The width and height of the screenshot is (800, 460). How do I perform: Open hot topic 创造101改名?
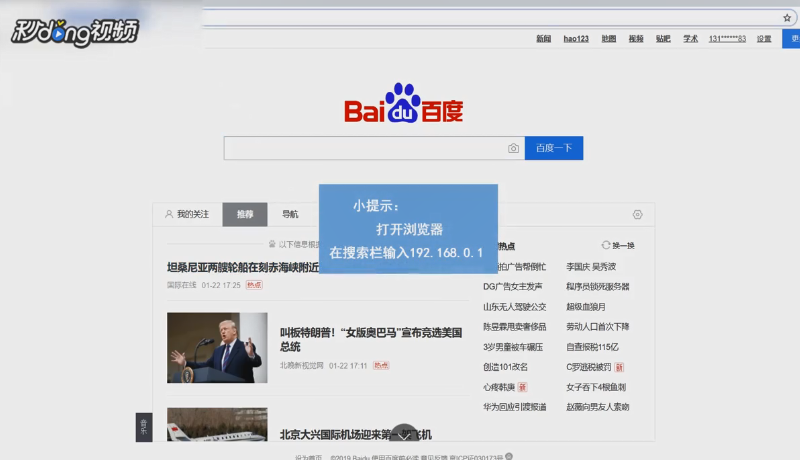tap(506, 367)
